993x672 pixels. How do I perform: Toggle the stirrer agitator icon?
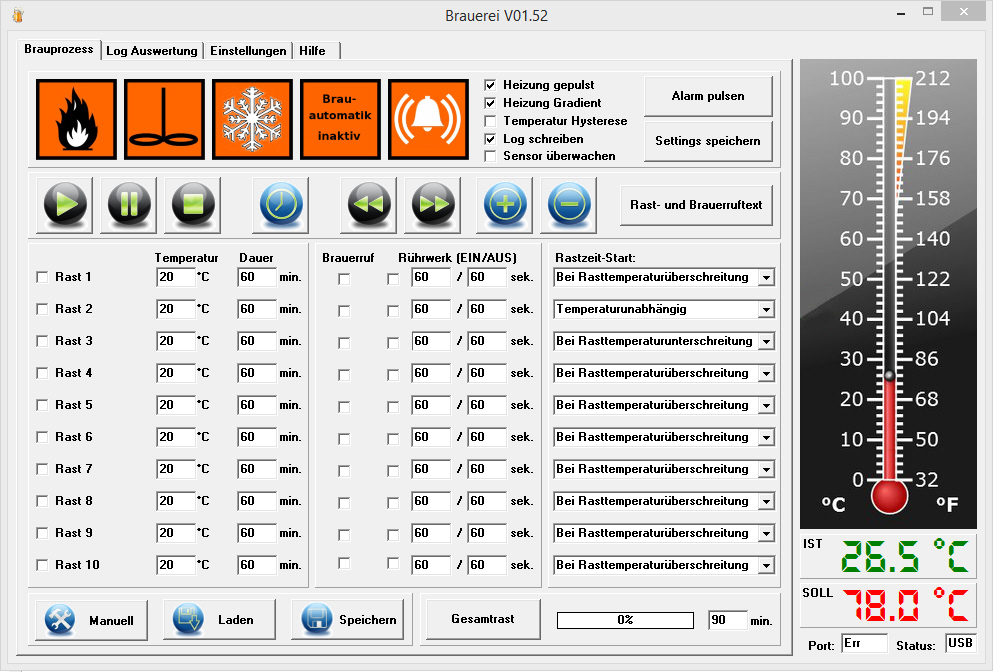[165, 120]
